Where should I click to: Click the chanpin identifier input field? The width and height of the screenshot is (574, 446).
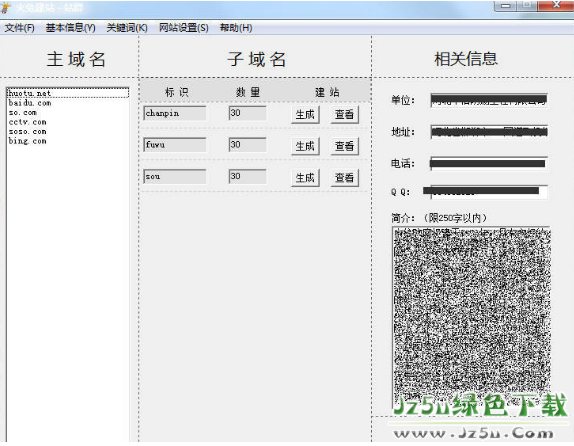point(175,113)
